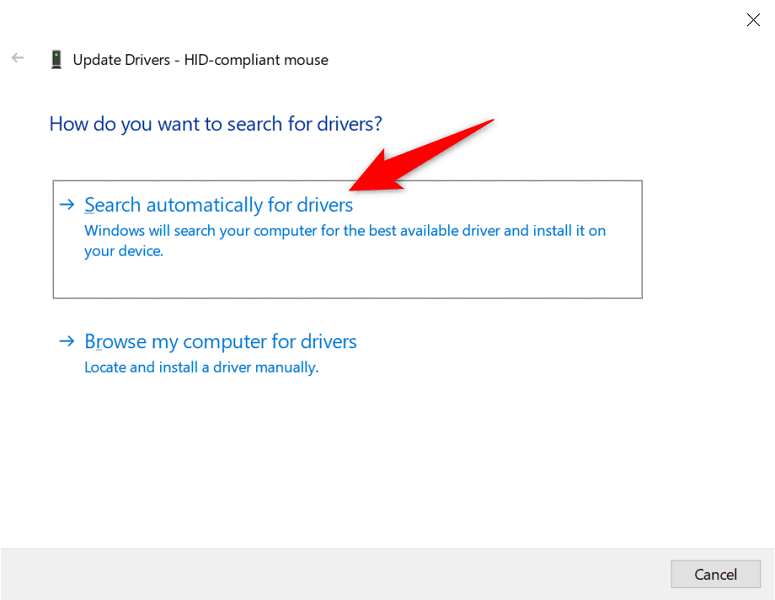Click the tail end of the red arrow

487,123
